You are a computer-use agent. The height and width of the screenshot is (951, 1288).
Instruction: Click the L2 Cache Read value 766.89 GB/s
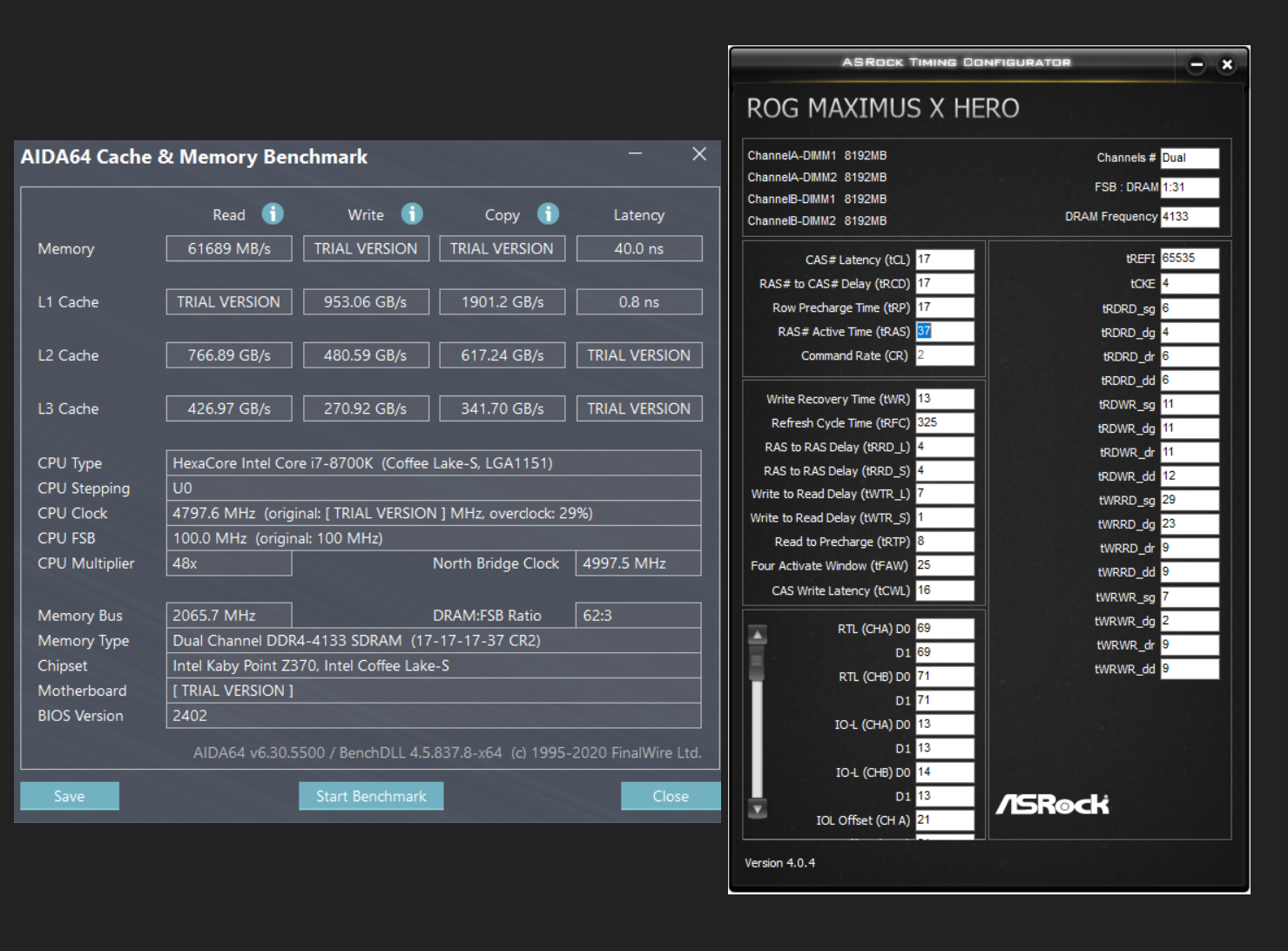tap(229, 355)
